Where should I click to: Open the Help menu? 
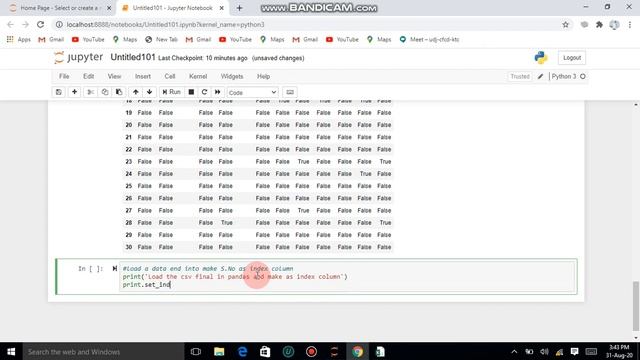263,76
